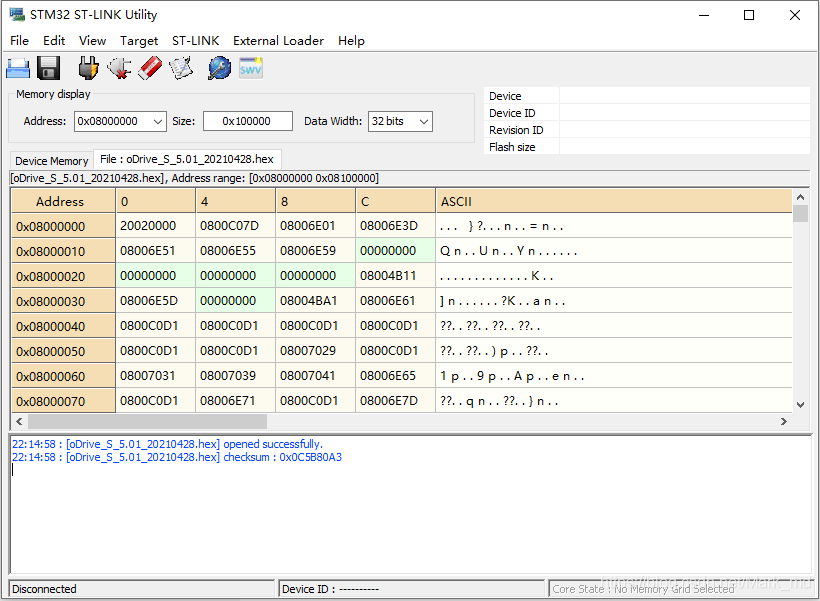
Task: Expand the Address combo box dropdown
Action: (158, 121)
